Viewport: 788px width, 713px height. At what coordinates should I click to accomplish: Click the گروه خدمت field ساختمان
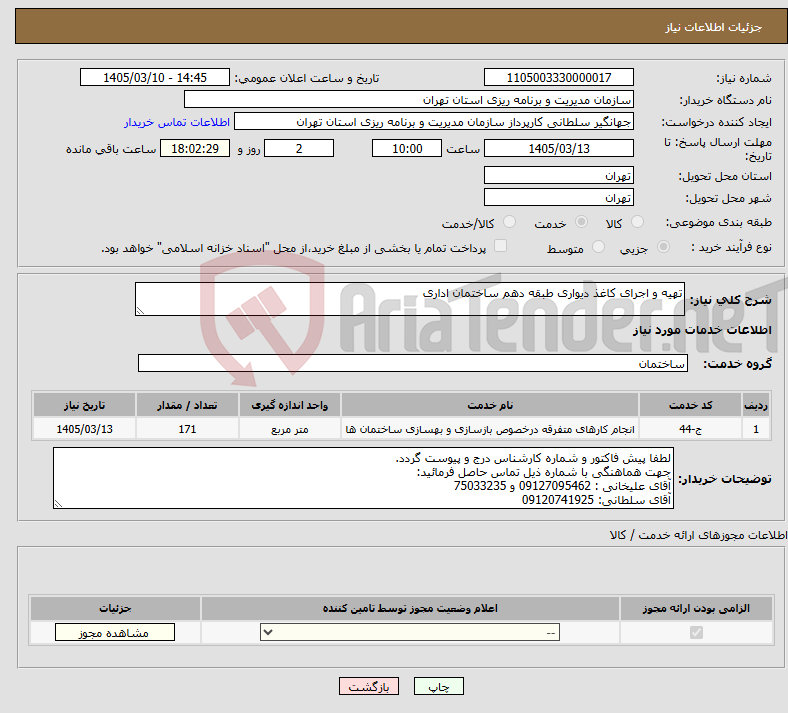coord(413,363)
